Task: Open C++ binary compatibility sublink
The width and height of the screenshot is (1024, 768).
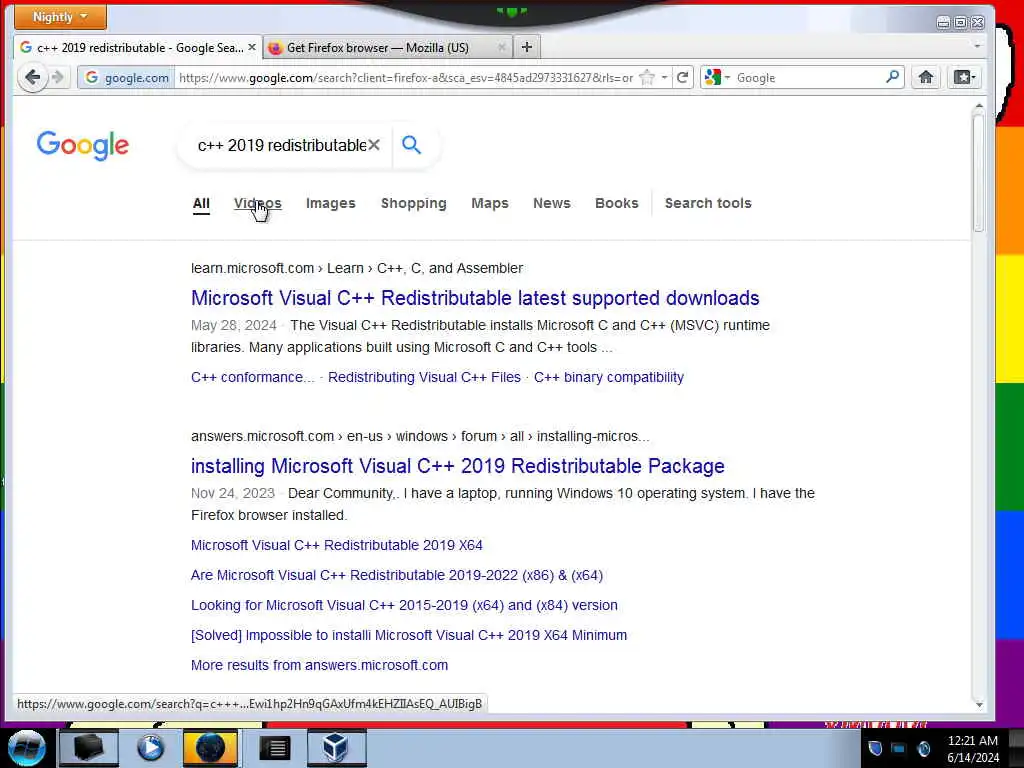Action: click(609, 377)
